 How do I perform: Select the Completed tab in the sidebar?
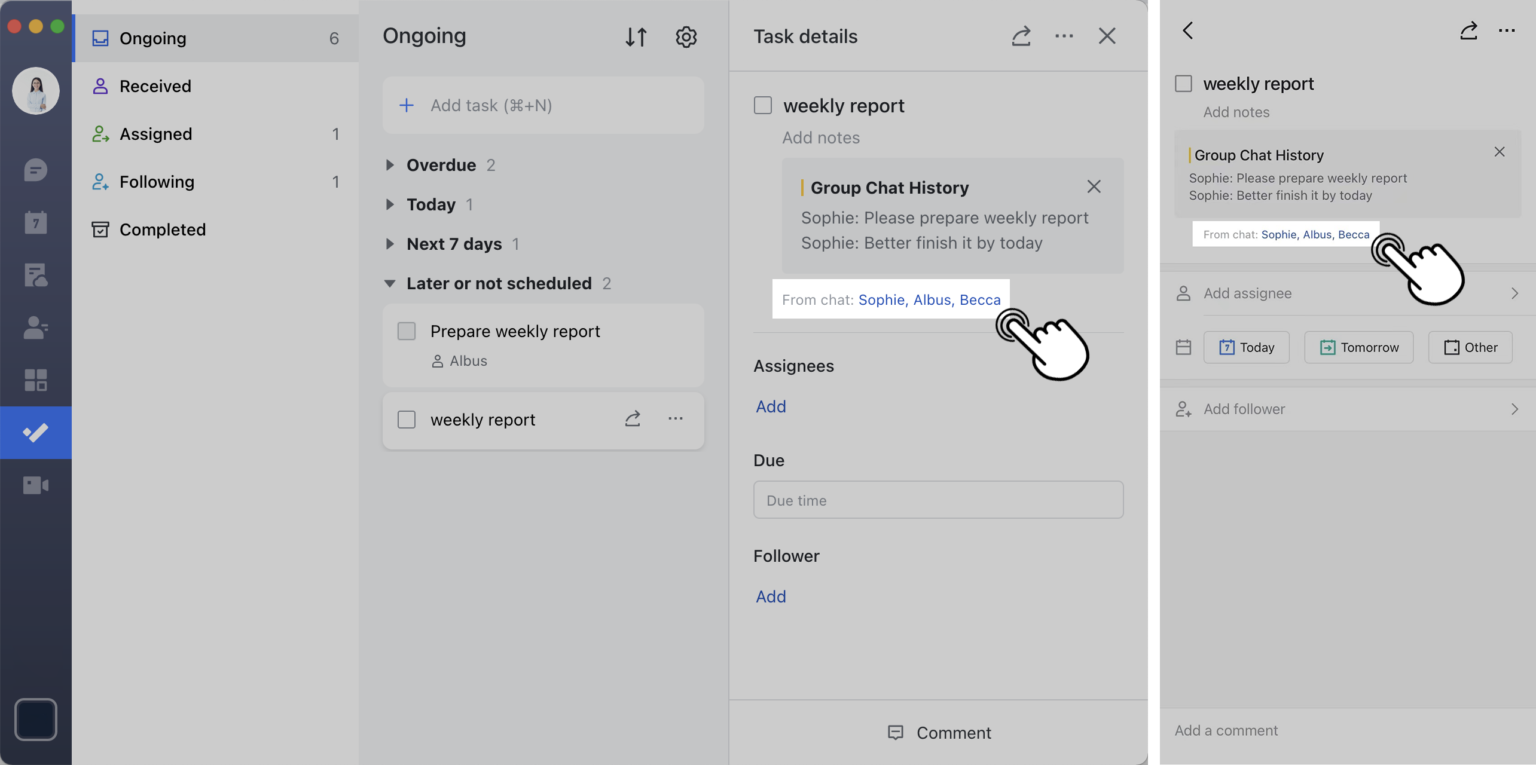160,229
